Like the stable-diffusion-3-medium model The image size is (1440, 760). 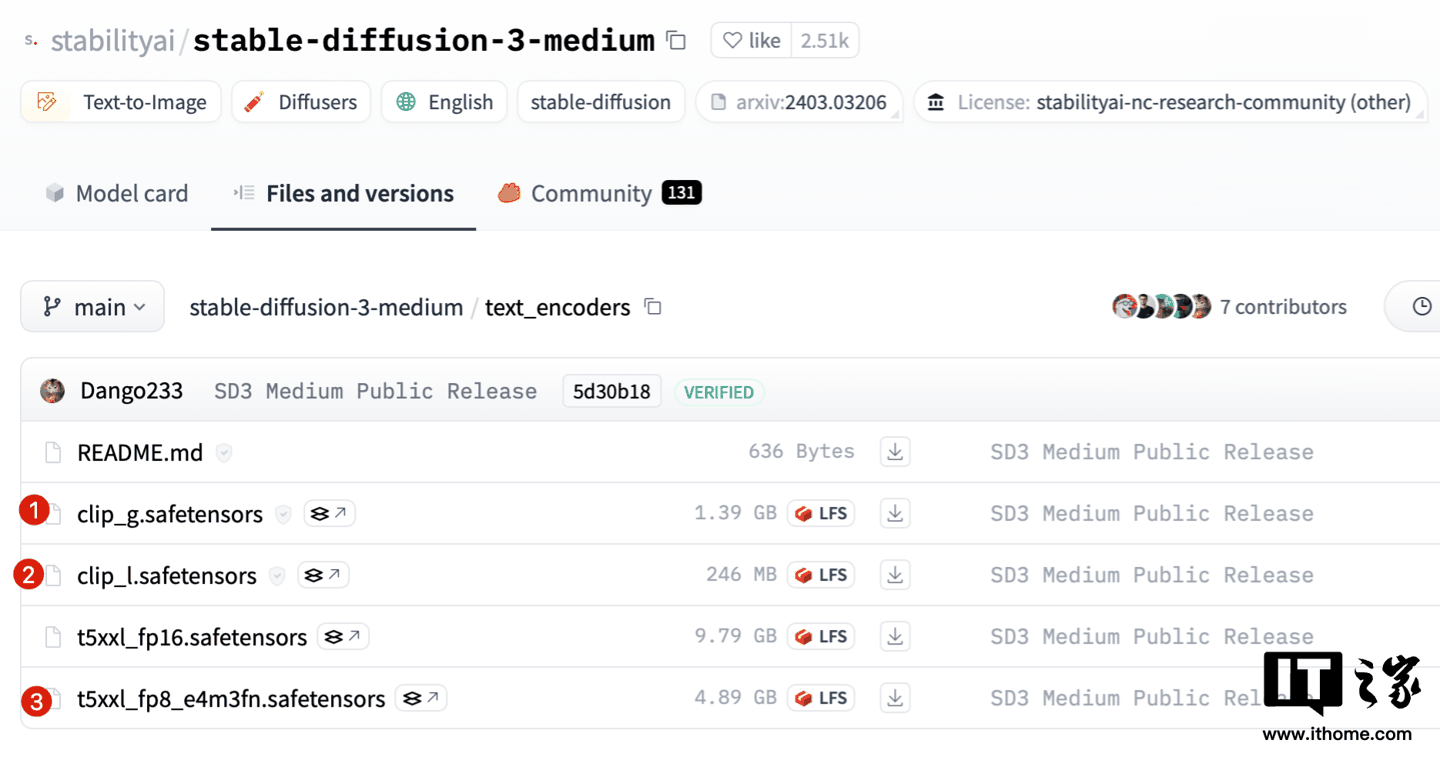tap(751, 41)
